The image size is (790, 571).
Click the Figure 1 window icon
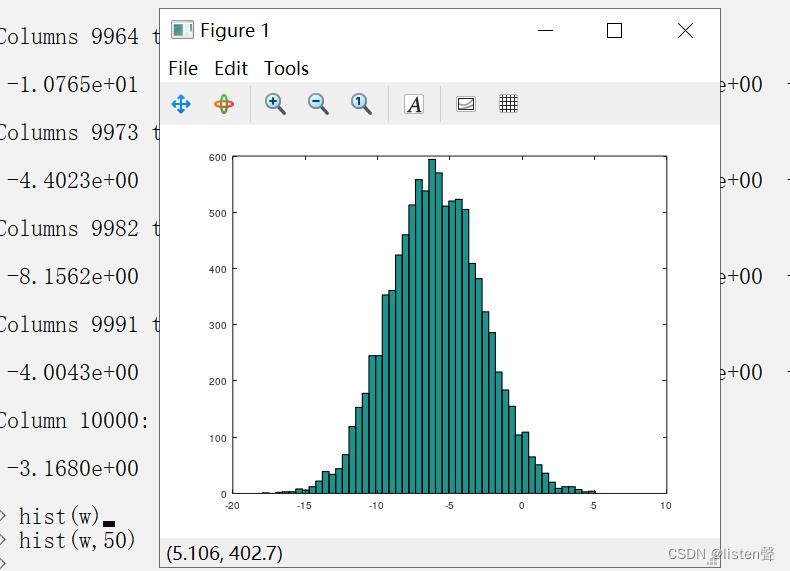click(182, 30)
